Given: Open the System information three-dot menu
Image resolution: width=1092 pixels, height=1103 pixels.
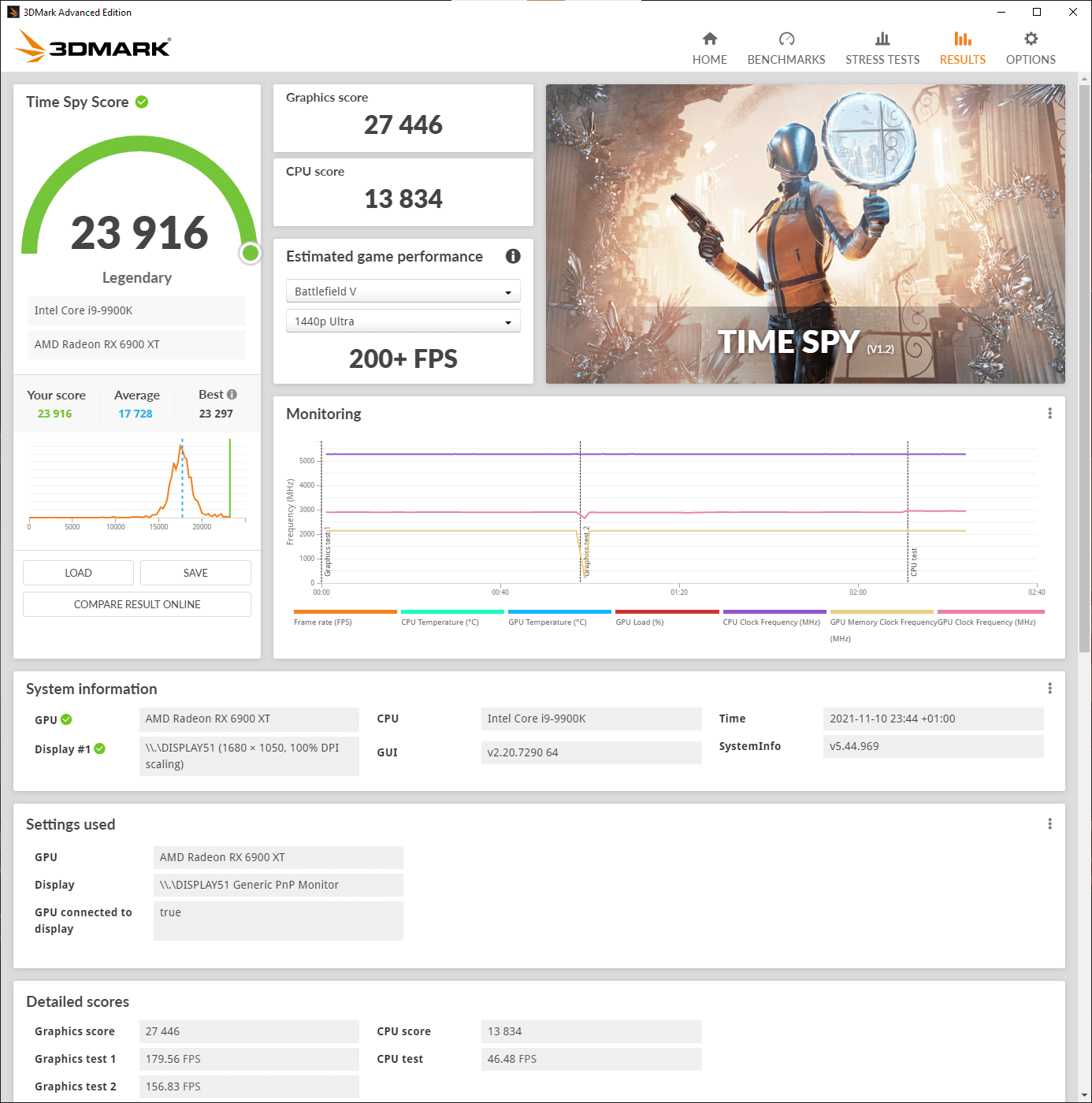Looking at the screenshot, I should pyautogui.click(x=1049, y=689).
